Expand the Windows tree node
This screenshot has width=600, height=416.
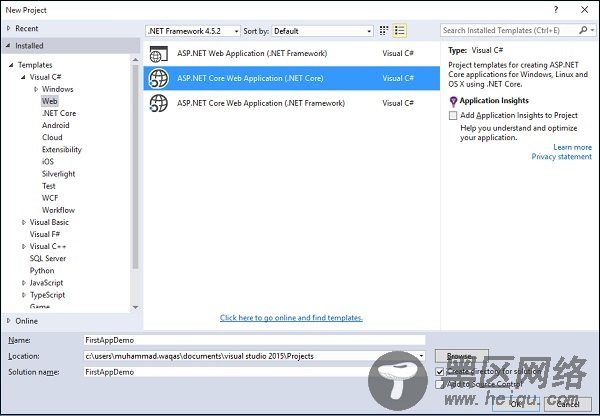pos(36,89)
